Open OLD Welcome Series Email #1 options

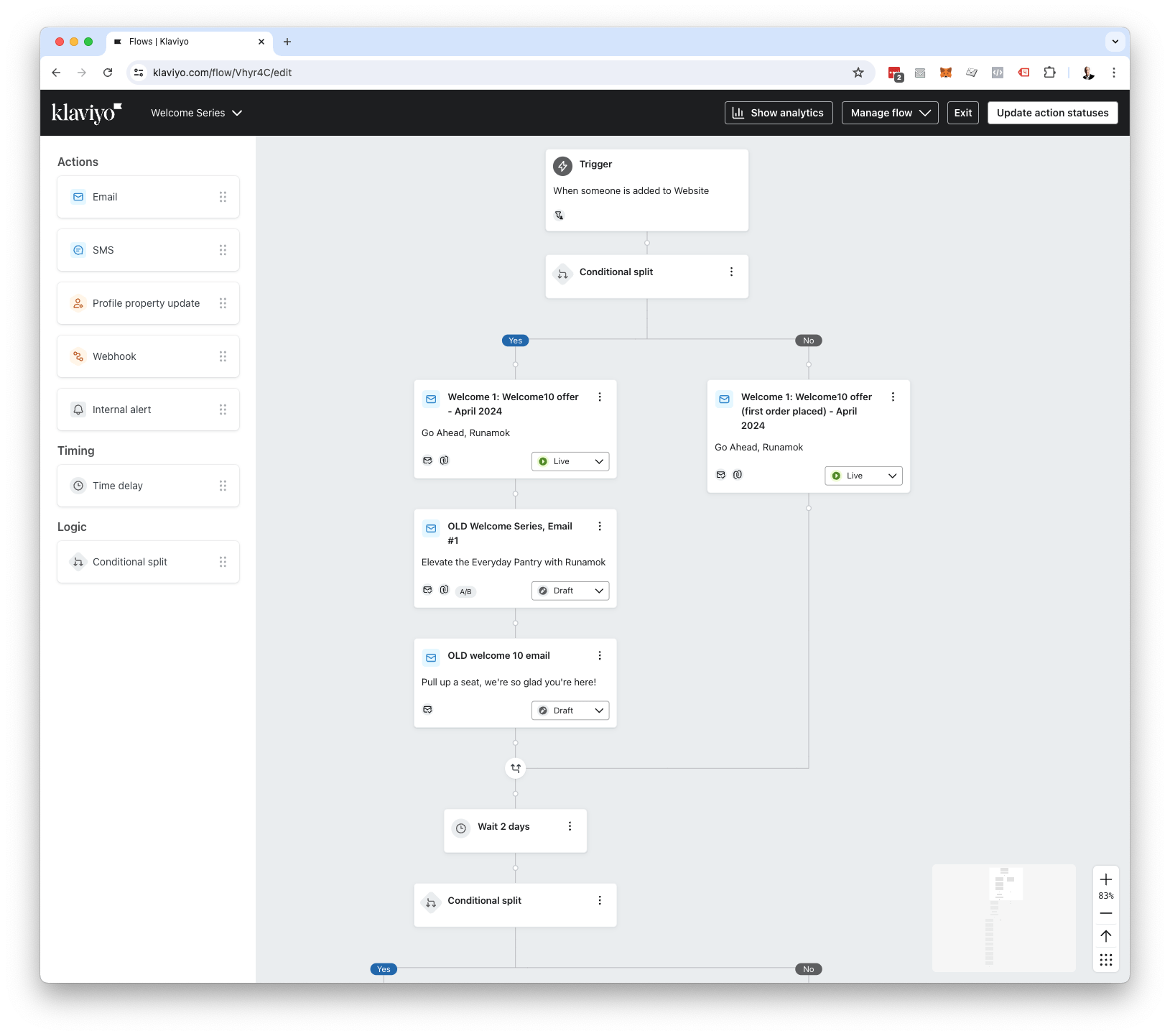600,526
